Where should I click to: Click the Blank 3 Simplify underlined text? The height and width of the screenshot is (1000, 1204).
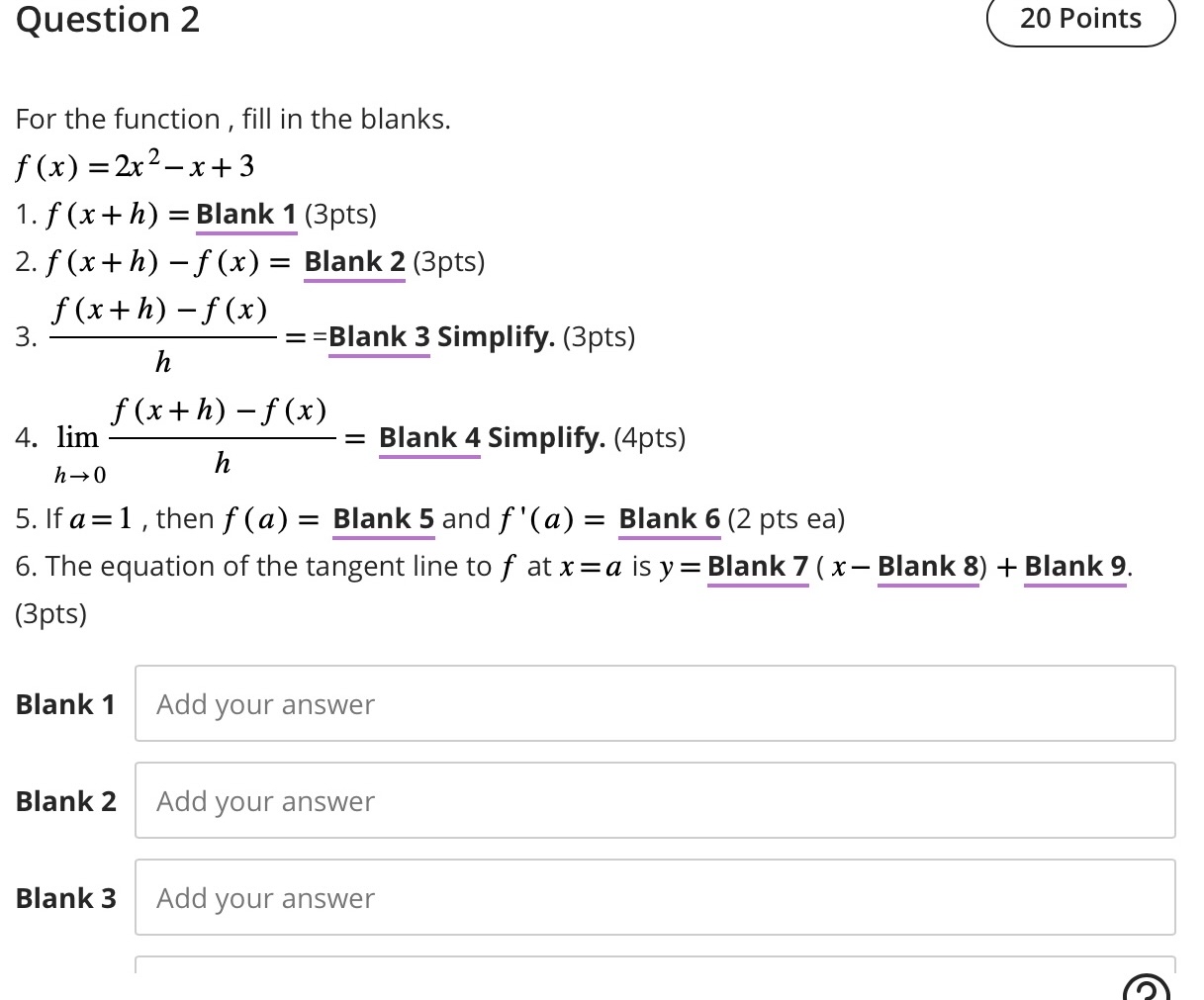point(378,336)
